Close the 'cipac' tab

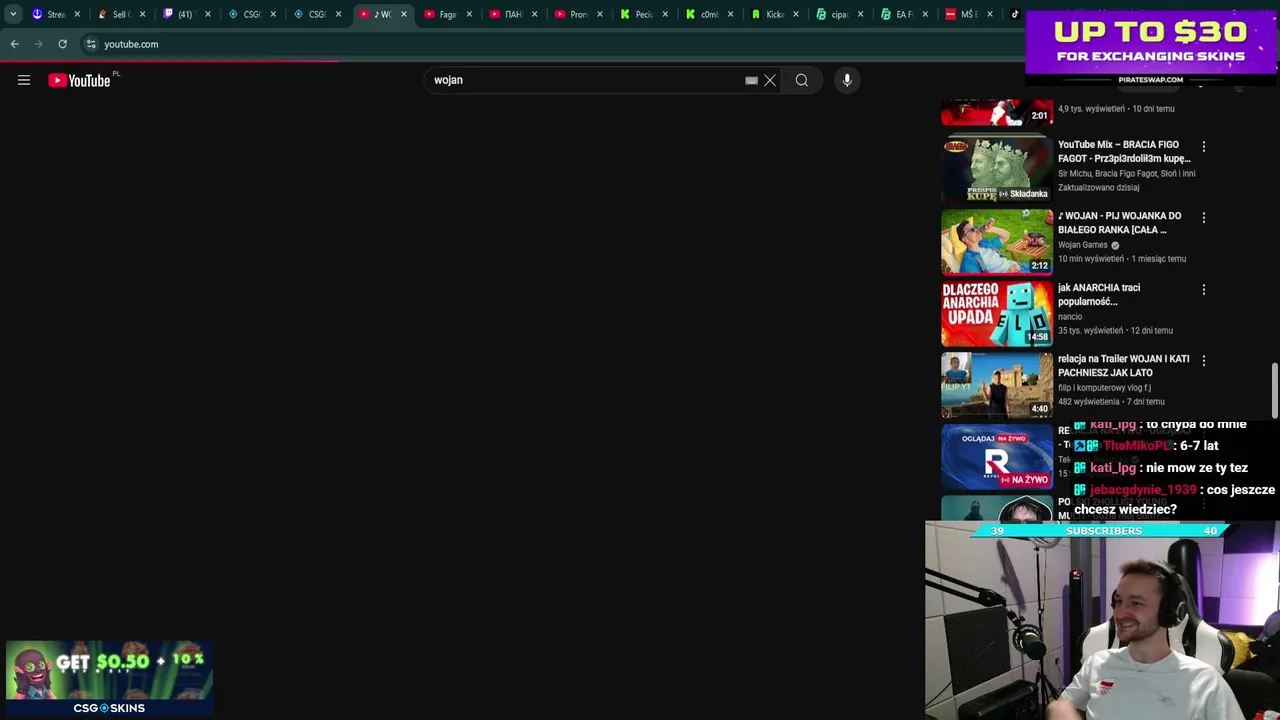(x=861, y=14)
